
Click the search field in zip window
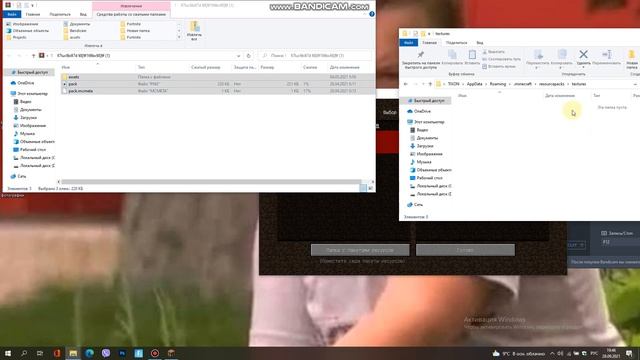click(315, 56)
